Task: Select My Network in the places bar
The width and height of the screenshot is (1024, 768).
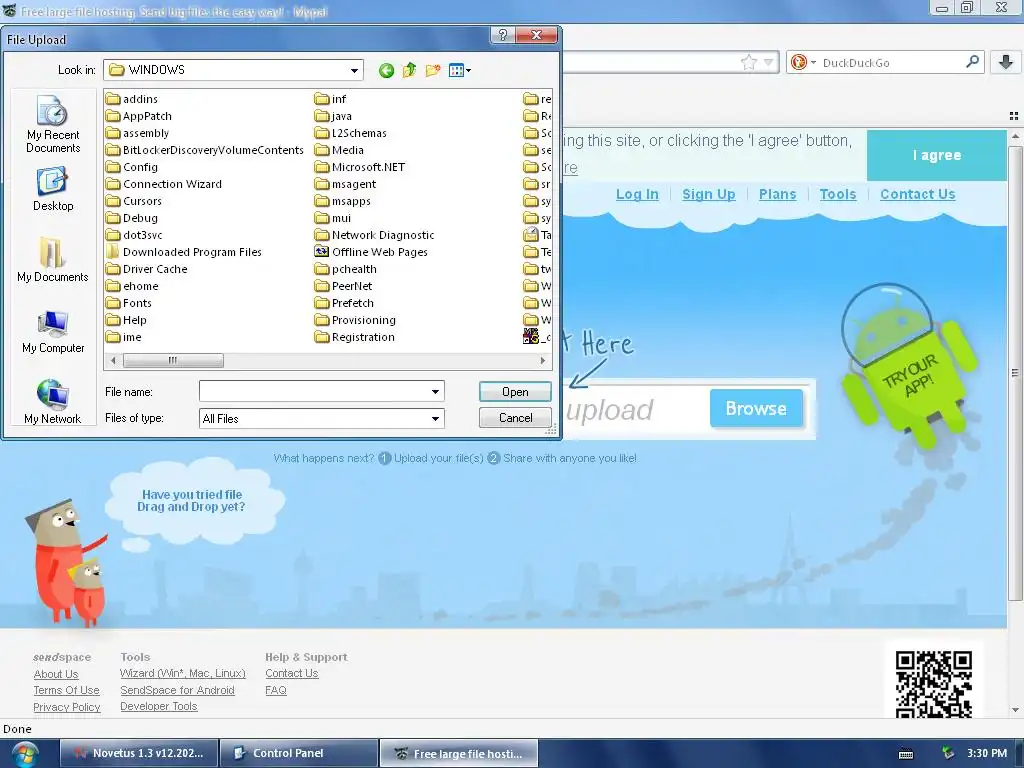Action: pyautogui.click(x=53, y=402)
